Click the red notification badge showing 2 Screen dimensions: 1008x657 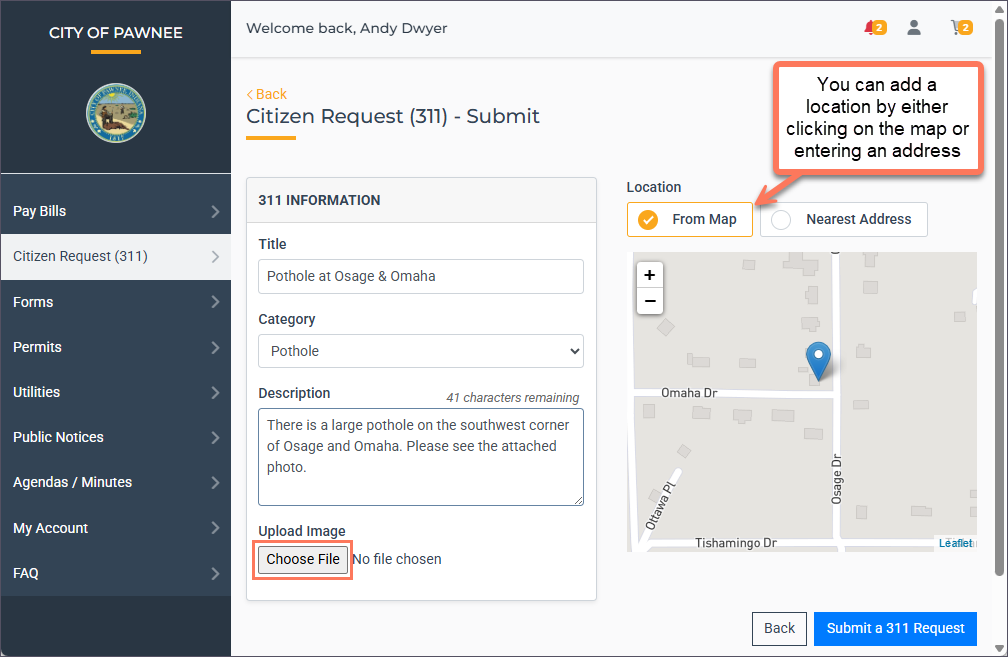pos(879,27)
